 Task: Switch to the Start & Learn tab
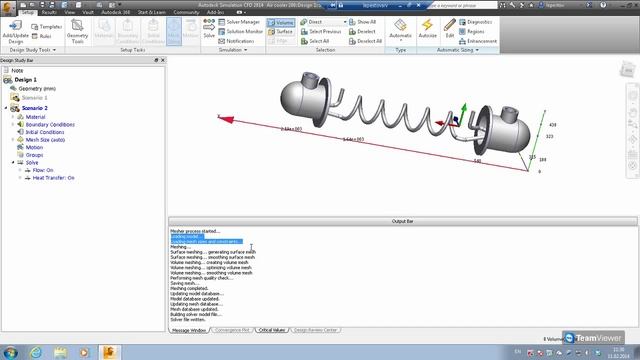tap(151, 12)
